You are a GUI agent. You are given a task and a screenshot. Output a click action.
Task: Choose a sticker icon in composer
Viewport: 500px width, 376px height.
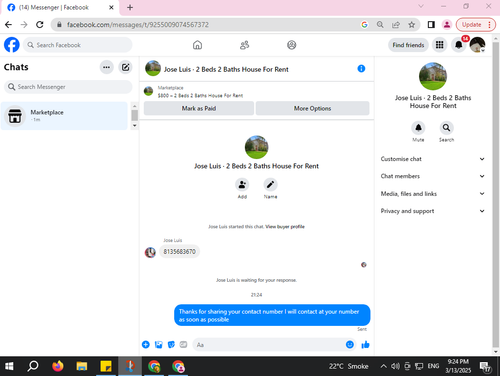click(x=171, y=345)
